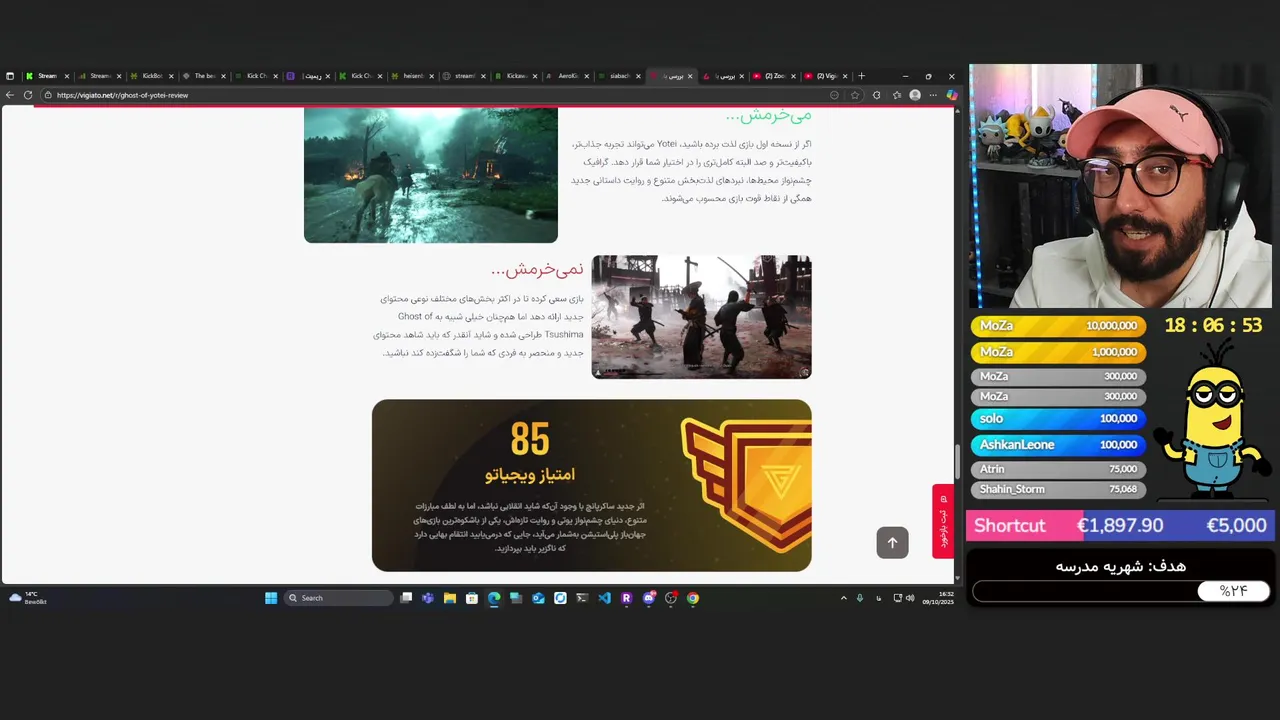Screen dimensions: 1280x720
Task: Open the rainy village horse screenshot
Action: coord(431,174)
